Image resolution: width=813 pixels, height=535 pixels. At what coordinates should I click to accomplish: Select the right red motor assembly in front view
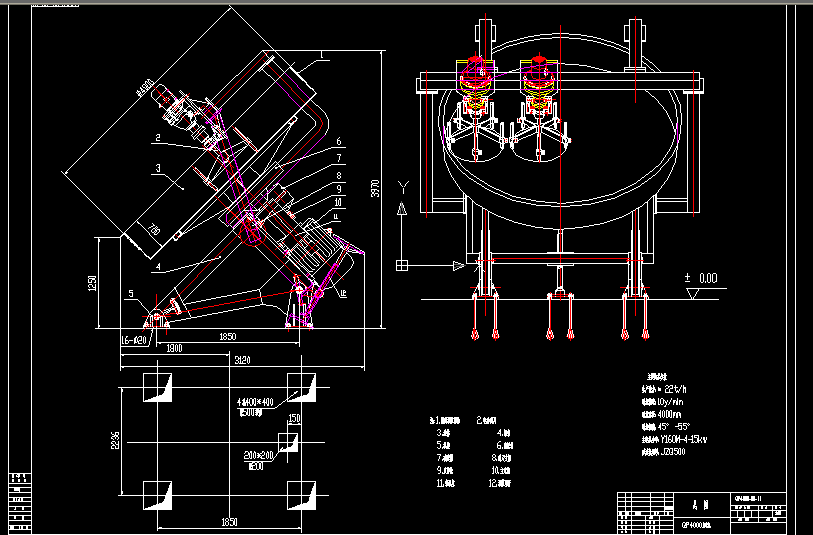point(538,79)
